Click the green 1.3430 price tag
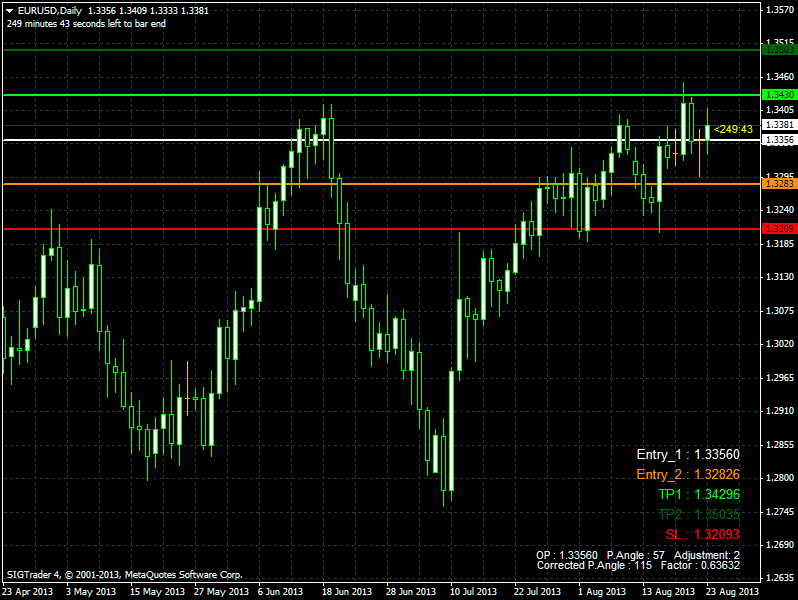798x600 pixels. [x=778, y=94]
